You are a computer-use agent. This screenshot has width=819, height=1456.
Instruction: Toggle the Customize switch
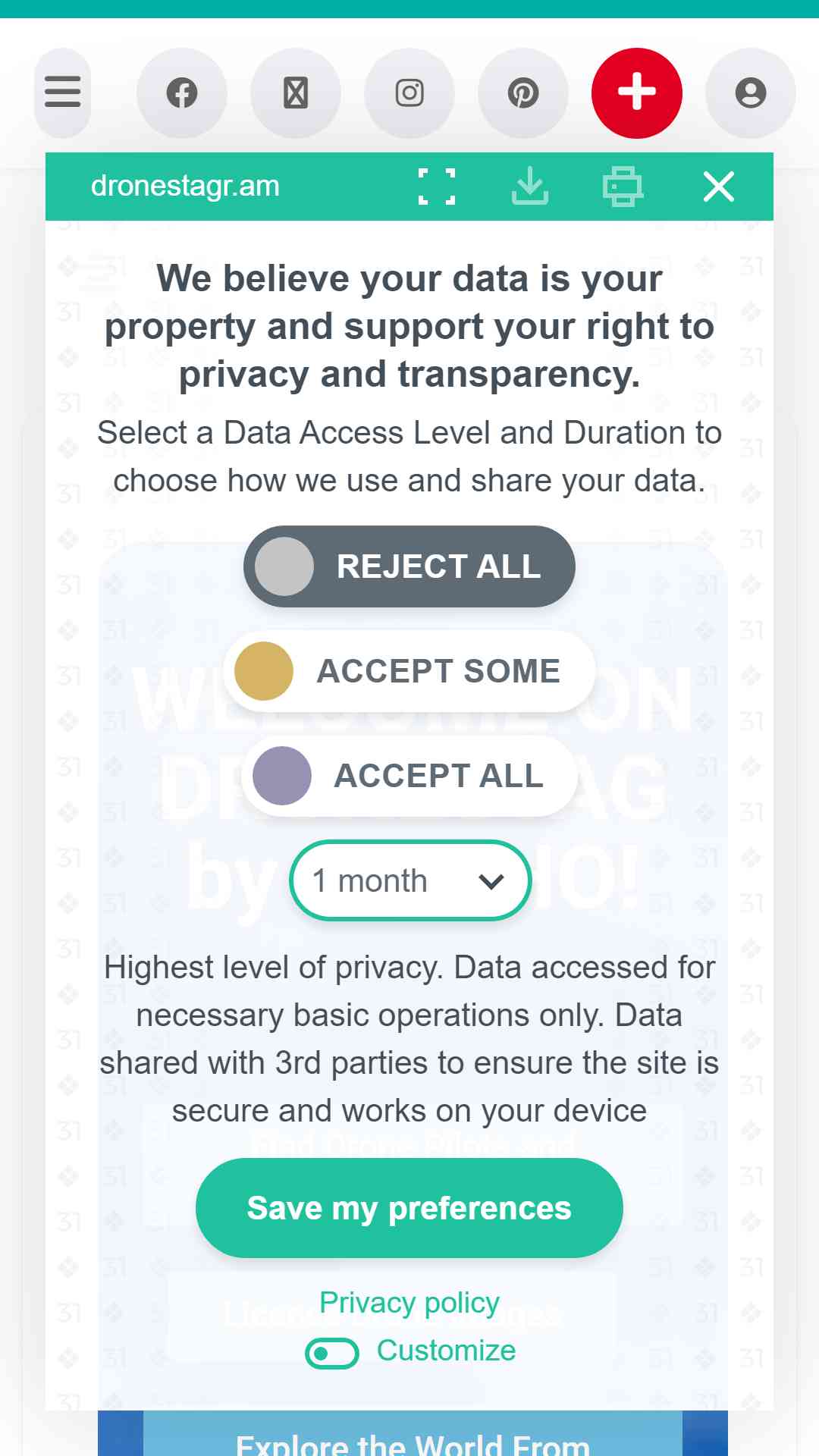click(332, 1353)
